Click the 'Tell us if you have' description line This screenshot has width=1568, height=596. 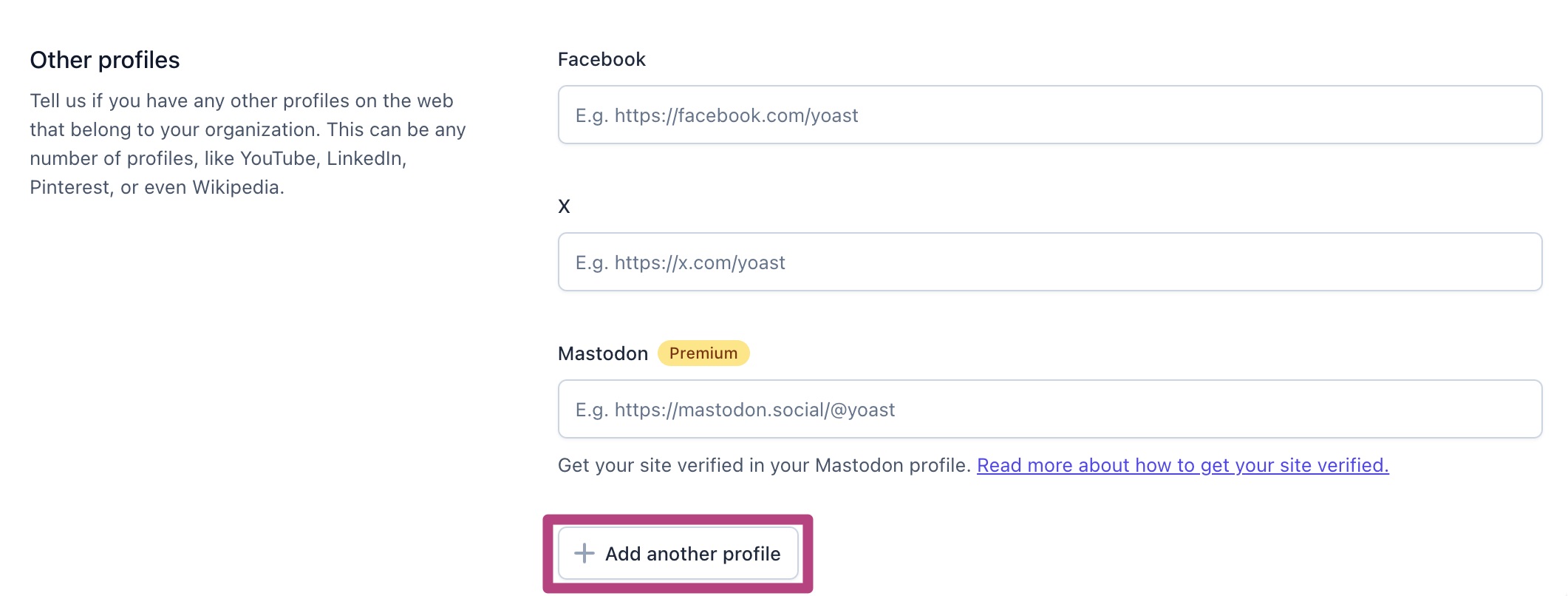242,101
